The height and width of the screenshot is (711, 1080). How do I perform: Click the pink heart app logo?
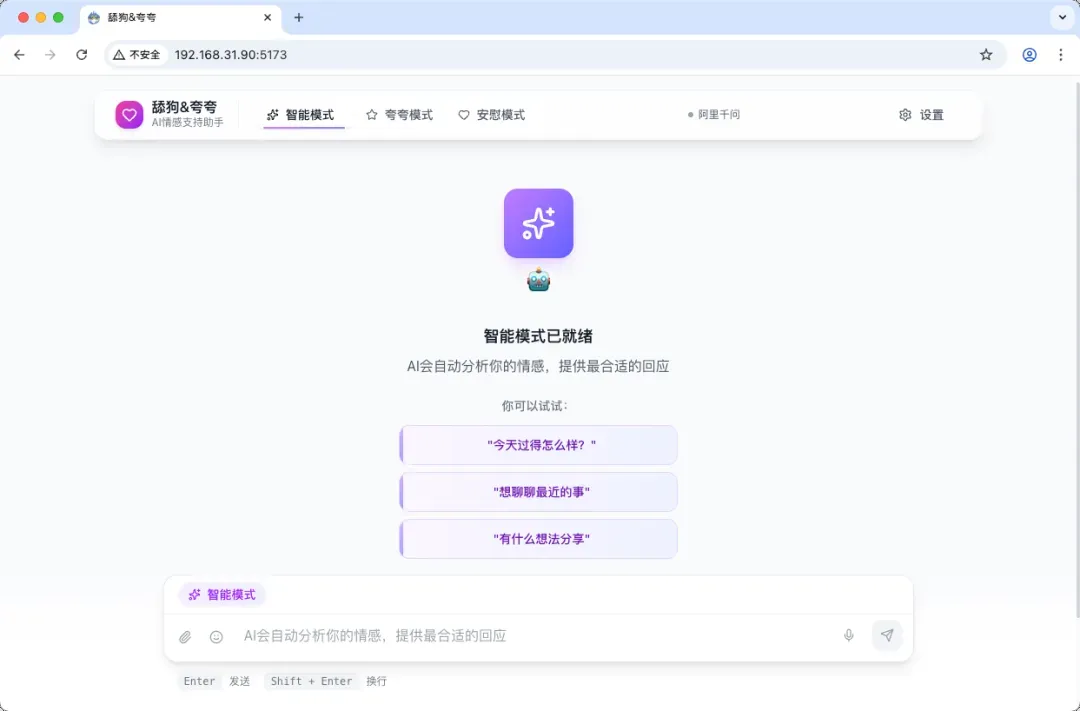(x=129, y=115)
